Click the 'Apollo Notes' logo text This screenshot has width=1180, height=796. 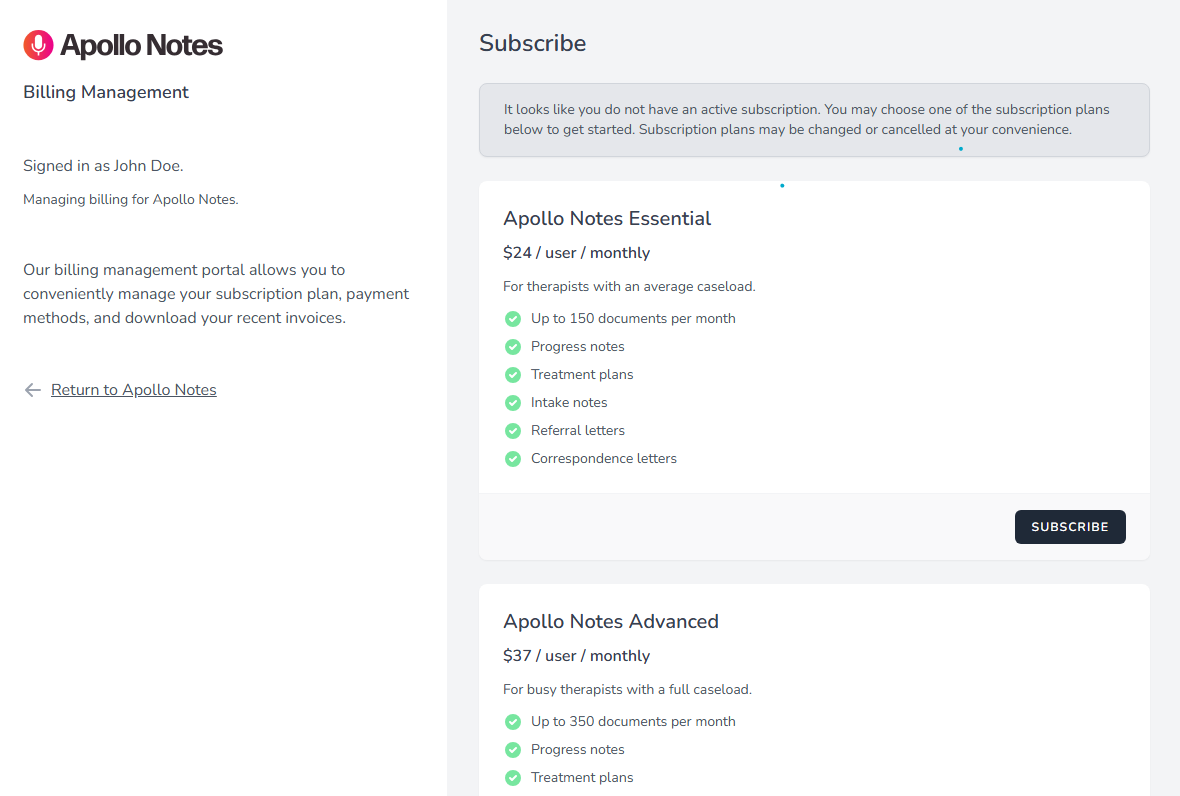tap(141, 44)
